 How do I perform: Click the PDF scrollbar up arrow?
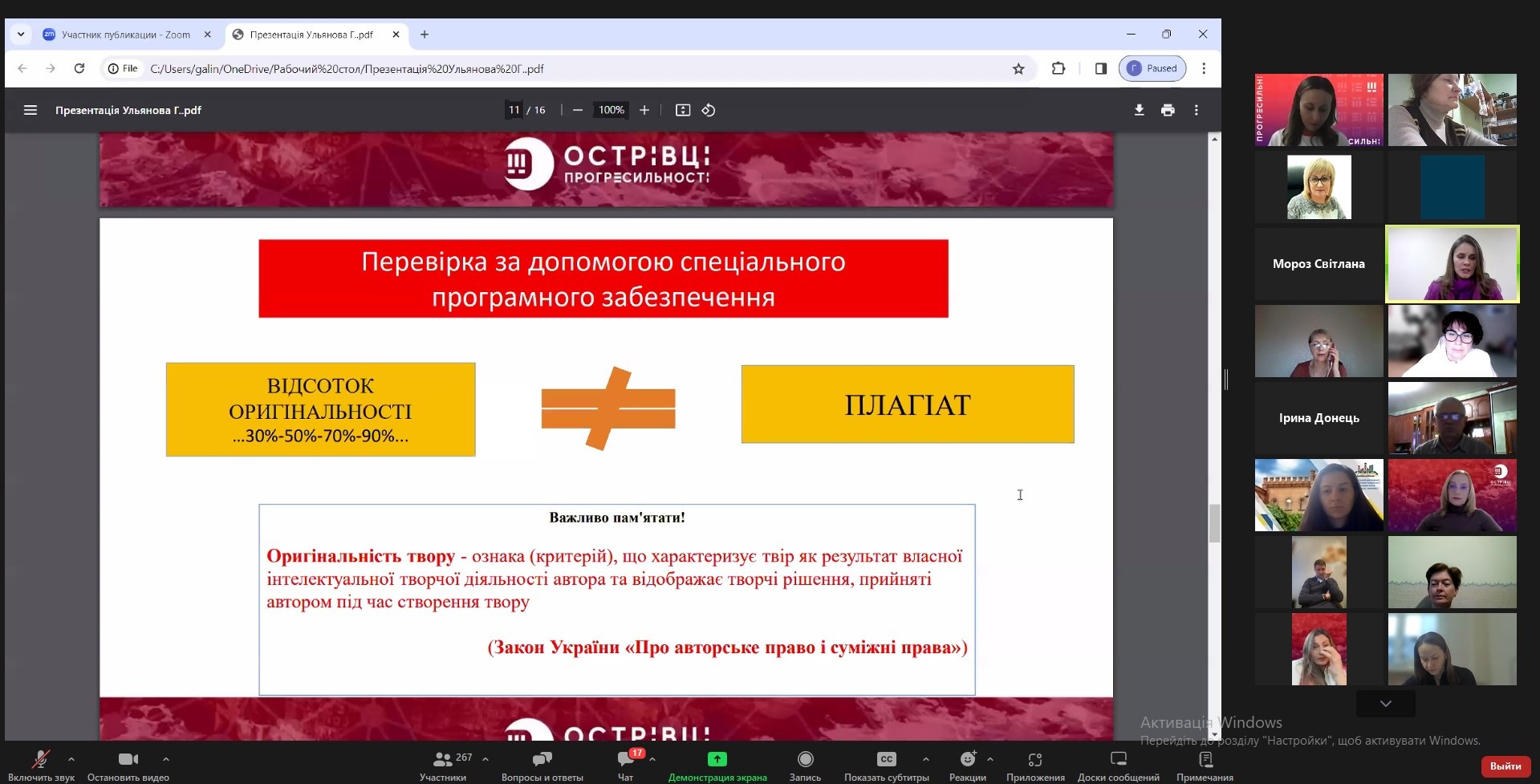coord(1214,139)
